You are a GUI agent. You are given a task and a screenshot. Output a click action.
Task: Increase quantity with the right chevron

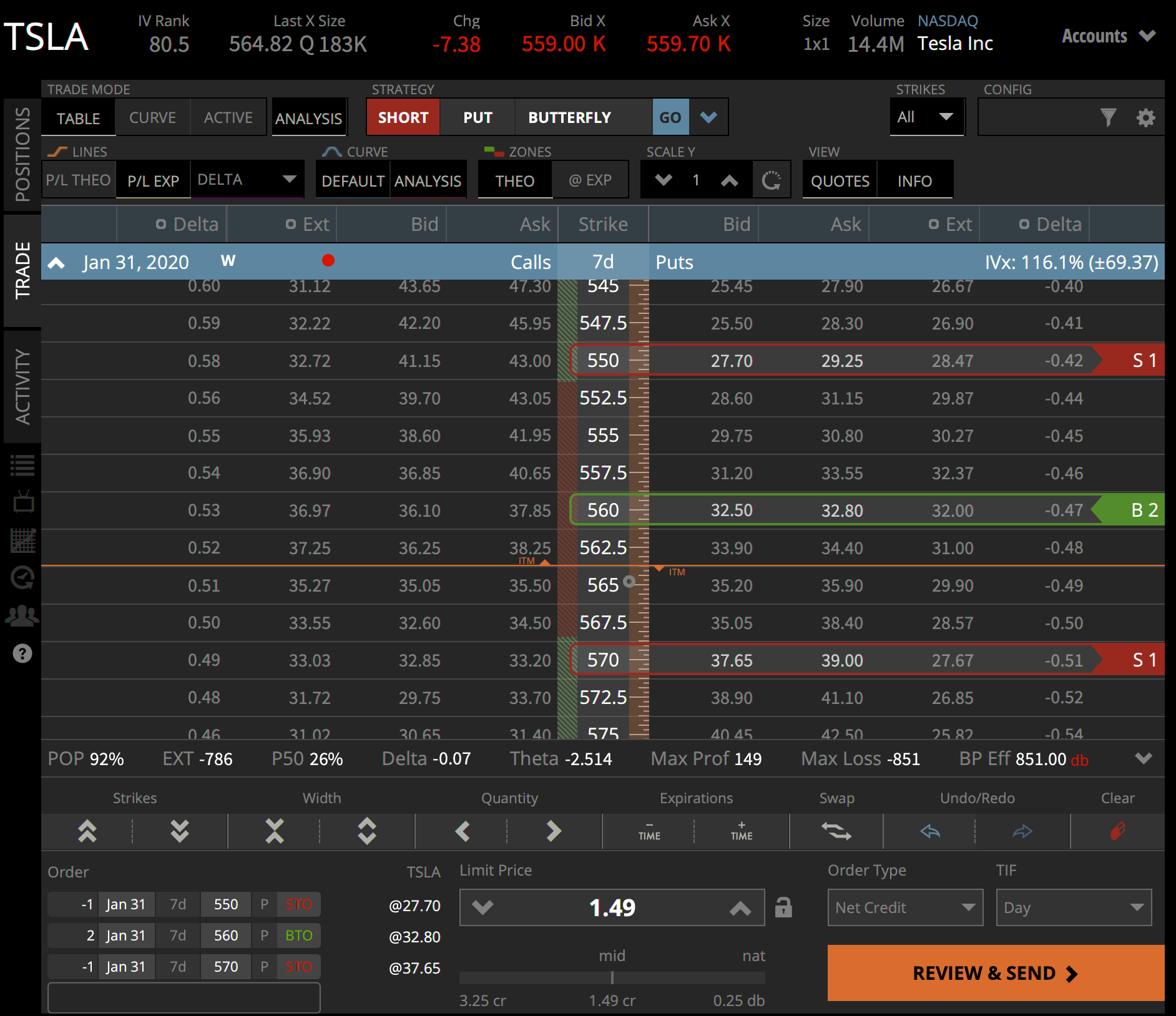click(554, 831)
